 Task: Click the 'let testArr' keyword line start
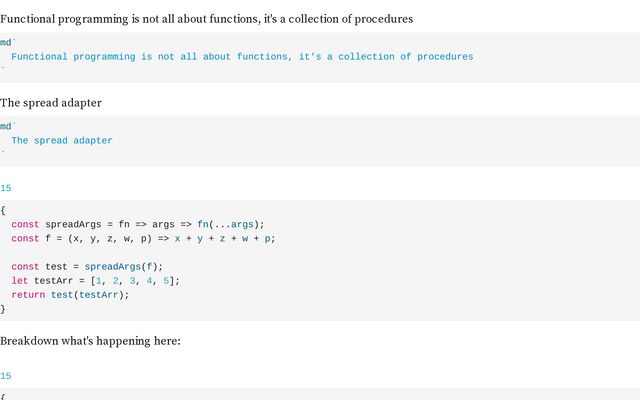coord(20,281)
